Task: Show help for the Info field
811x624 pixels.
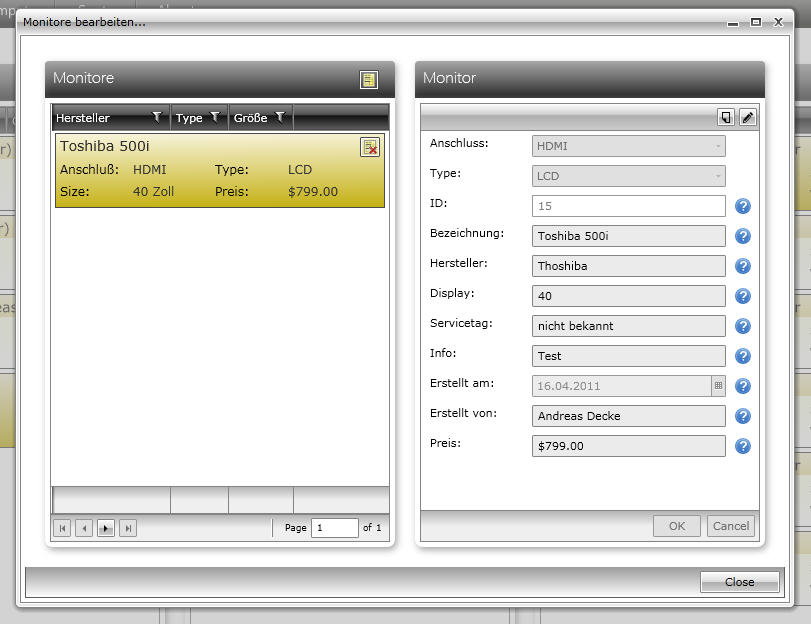Action: coord(743,356)
